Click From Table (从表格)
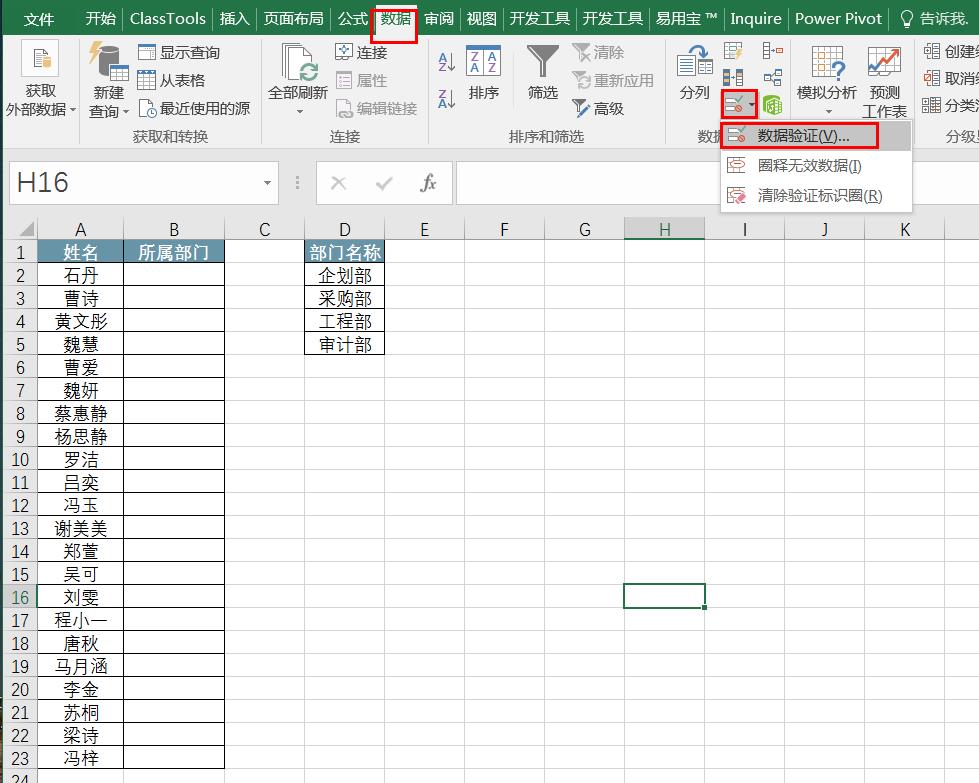Screen dimensions: 979x783 click(x=172, y=80)
